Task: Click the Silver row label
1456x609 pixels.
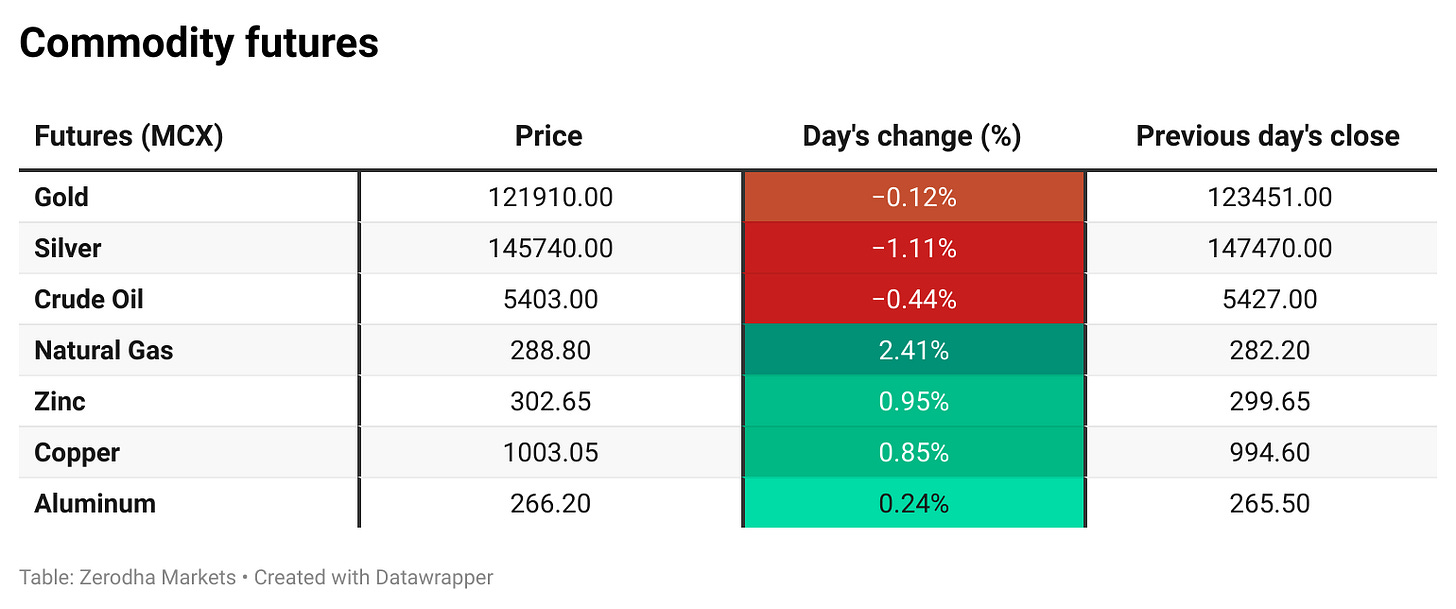Action: 67,248
